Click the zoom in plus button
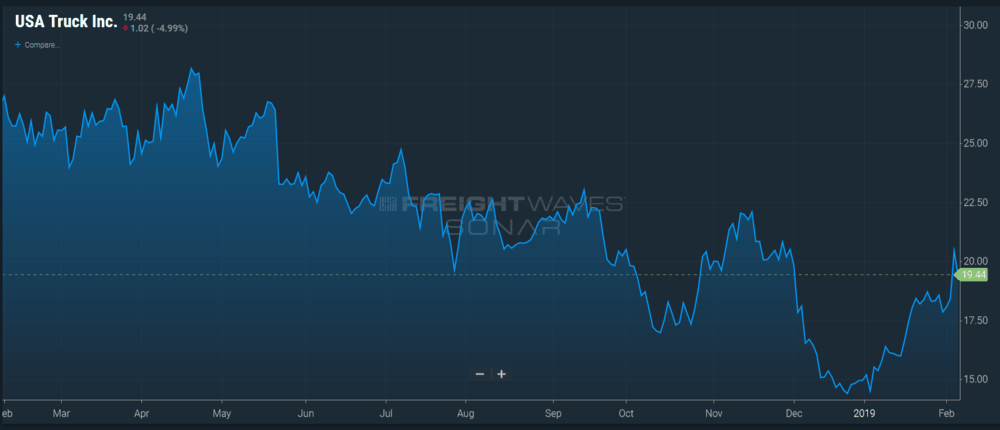Viewport: 1000px width, 430px height. click(x=501, y=374)
